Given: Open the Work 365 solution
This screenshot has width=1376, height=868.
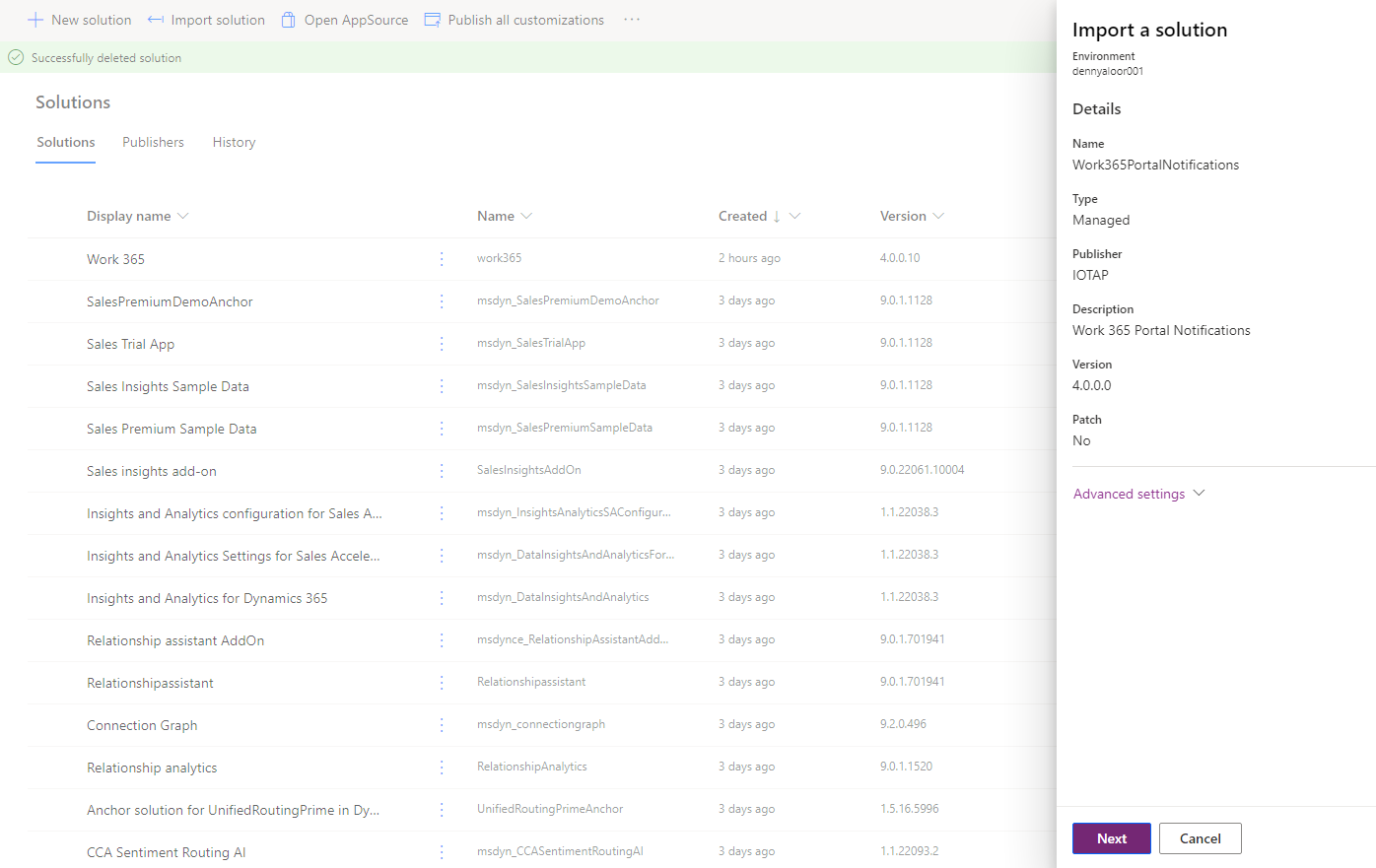Looking at the screenshot, I should (115, 259).
